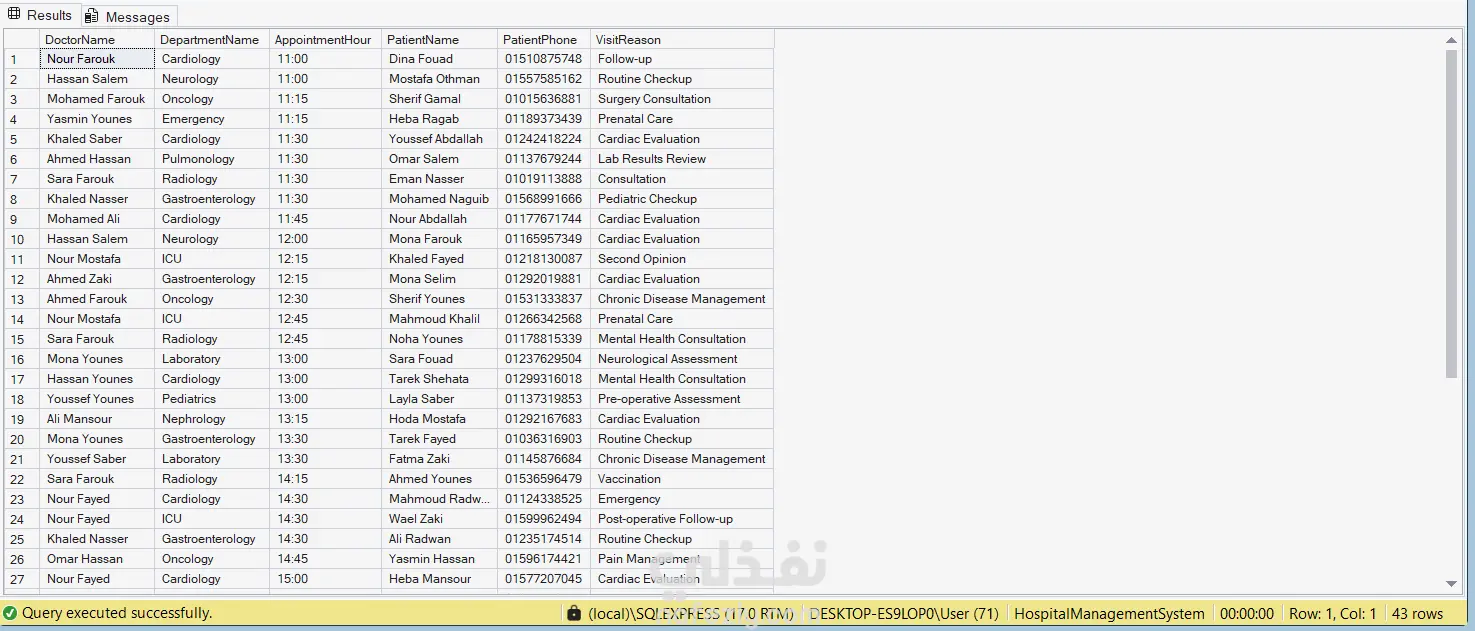This screenshot has width=1475, height=631.
Task: Click patient cell Wael Zaki
Action: pyautogui.click(x=439, y=519)
